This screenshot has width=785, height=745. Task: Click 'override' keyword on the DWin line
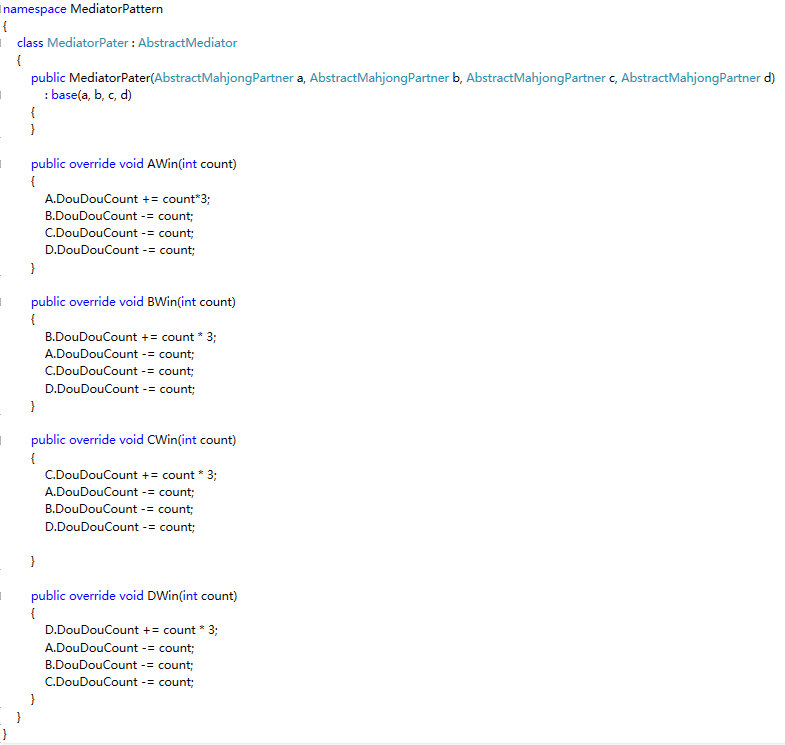pos(92,596)
